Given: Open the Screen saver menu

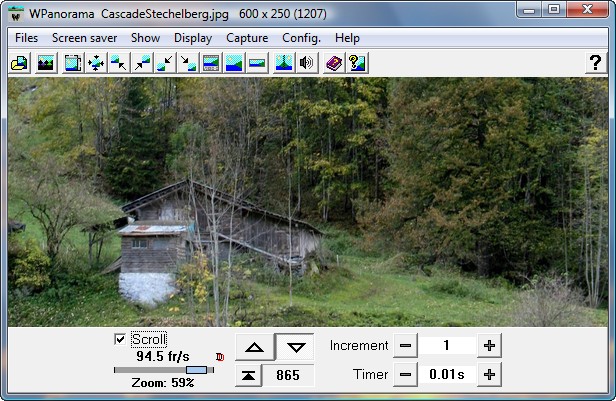Looking at the screenshot, I should coord(84,38).
